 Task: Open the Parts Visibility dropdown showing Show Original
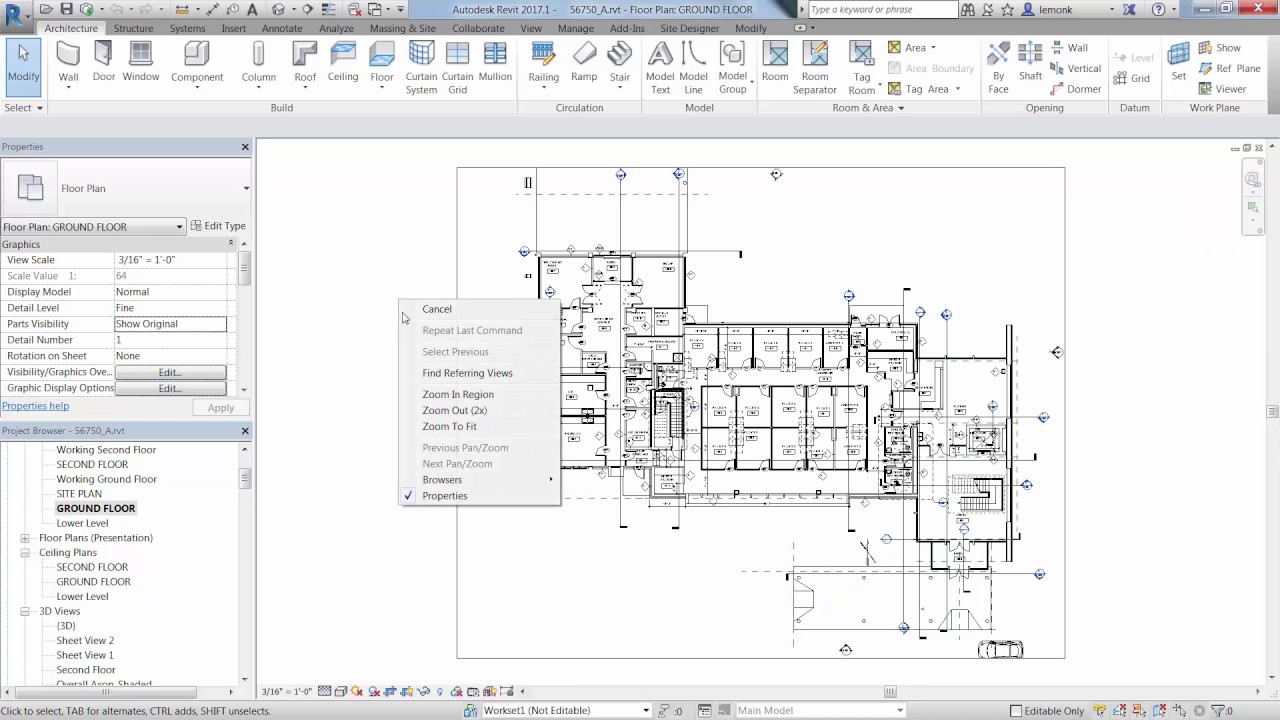[x=170, y=323]
